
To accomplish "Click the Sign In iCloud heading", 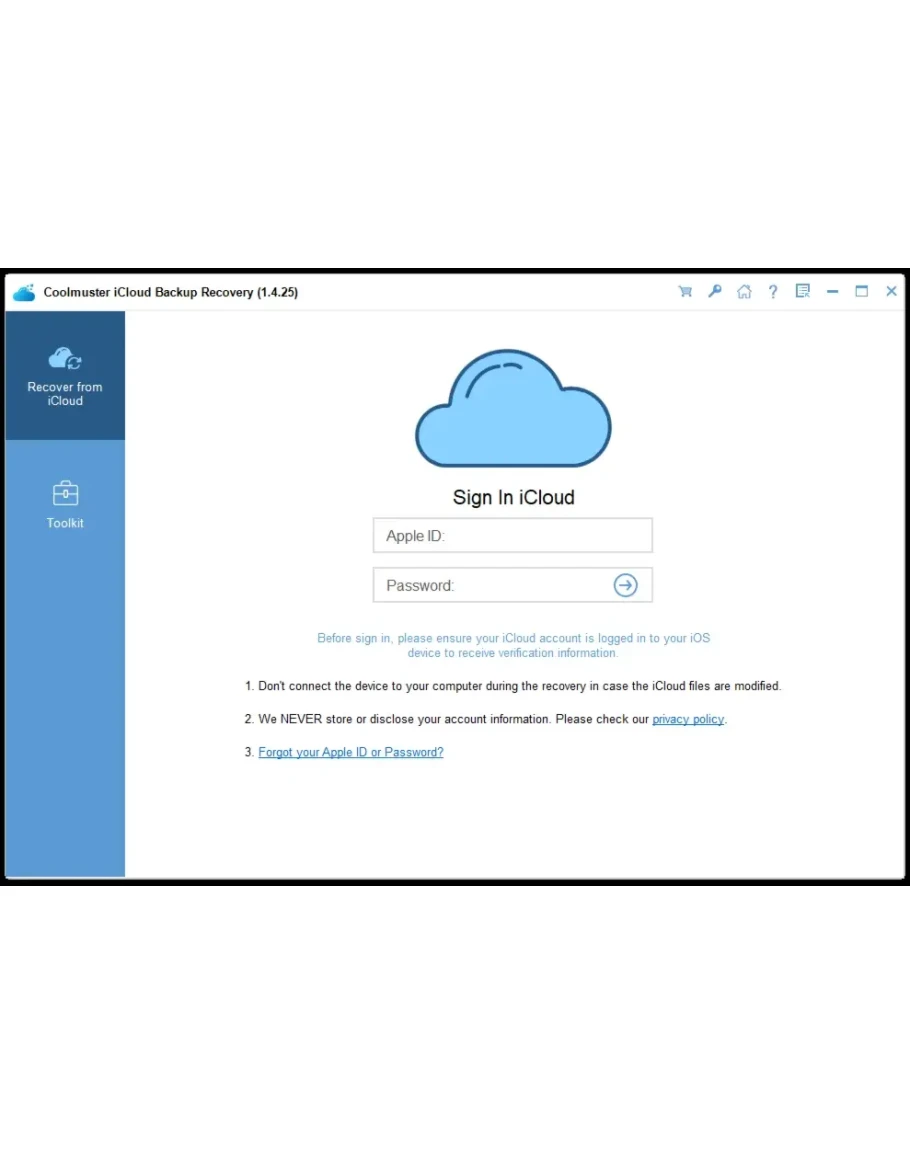I will (x=513, y=497).
